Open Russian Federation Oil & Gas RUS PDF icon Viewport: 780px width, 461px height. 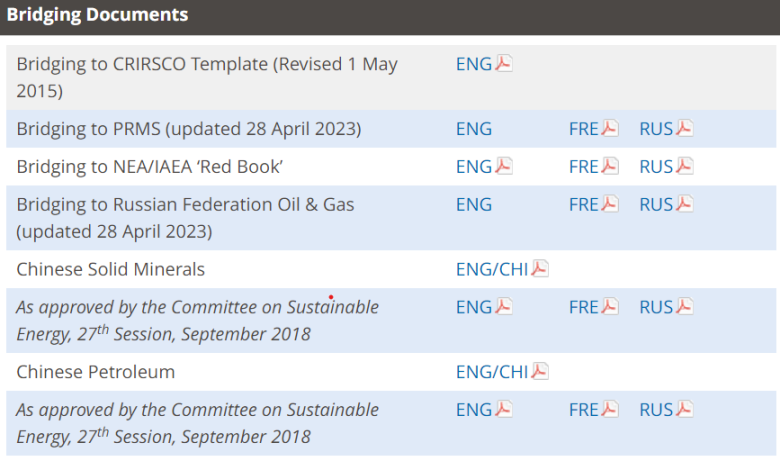[685, 205]
